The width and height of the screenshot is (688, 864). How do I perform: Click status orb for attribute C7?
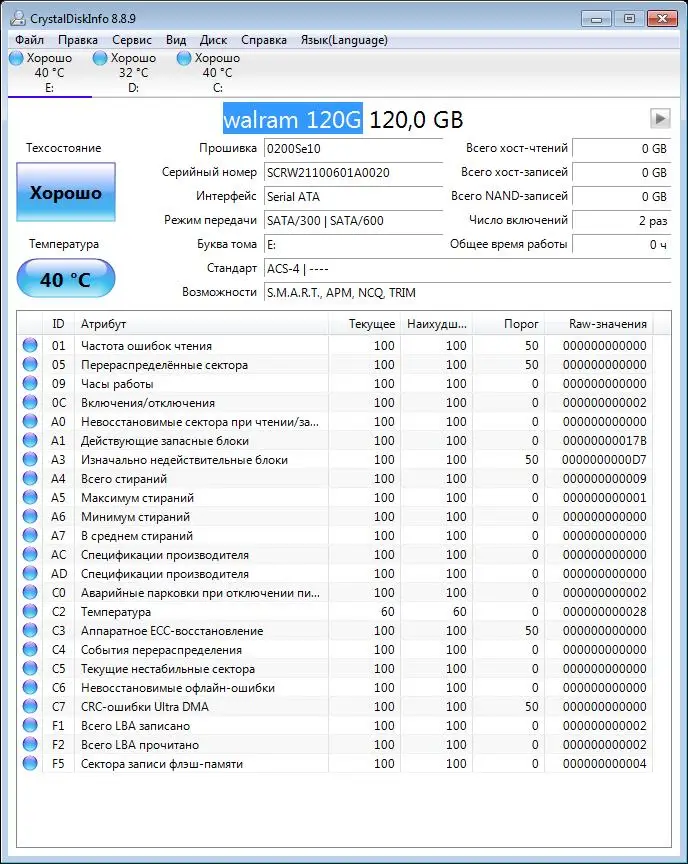(30, 706)
